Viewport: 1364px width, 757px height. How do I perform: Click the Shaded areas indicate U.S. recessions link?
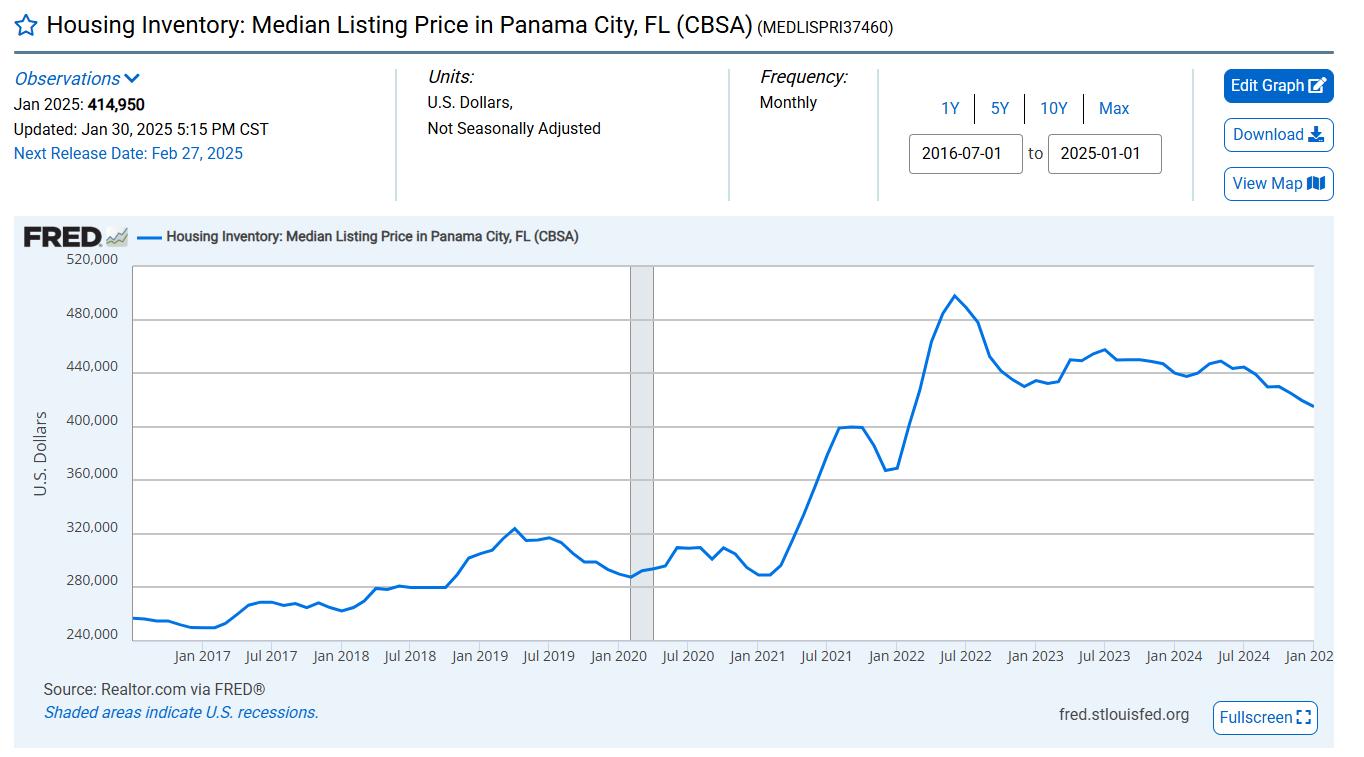coord(181,713)
